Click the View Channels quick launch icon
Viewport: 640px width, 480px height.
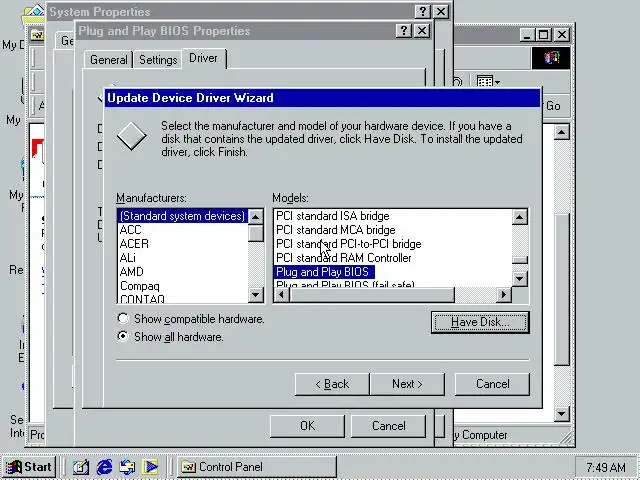pyautogui.click(x=151, y=467)
